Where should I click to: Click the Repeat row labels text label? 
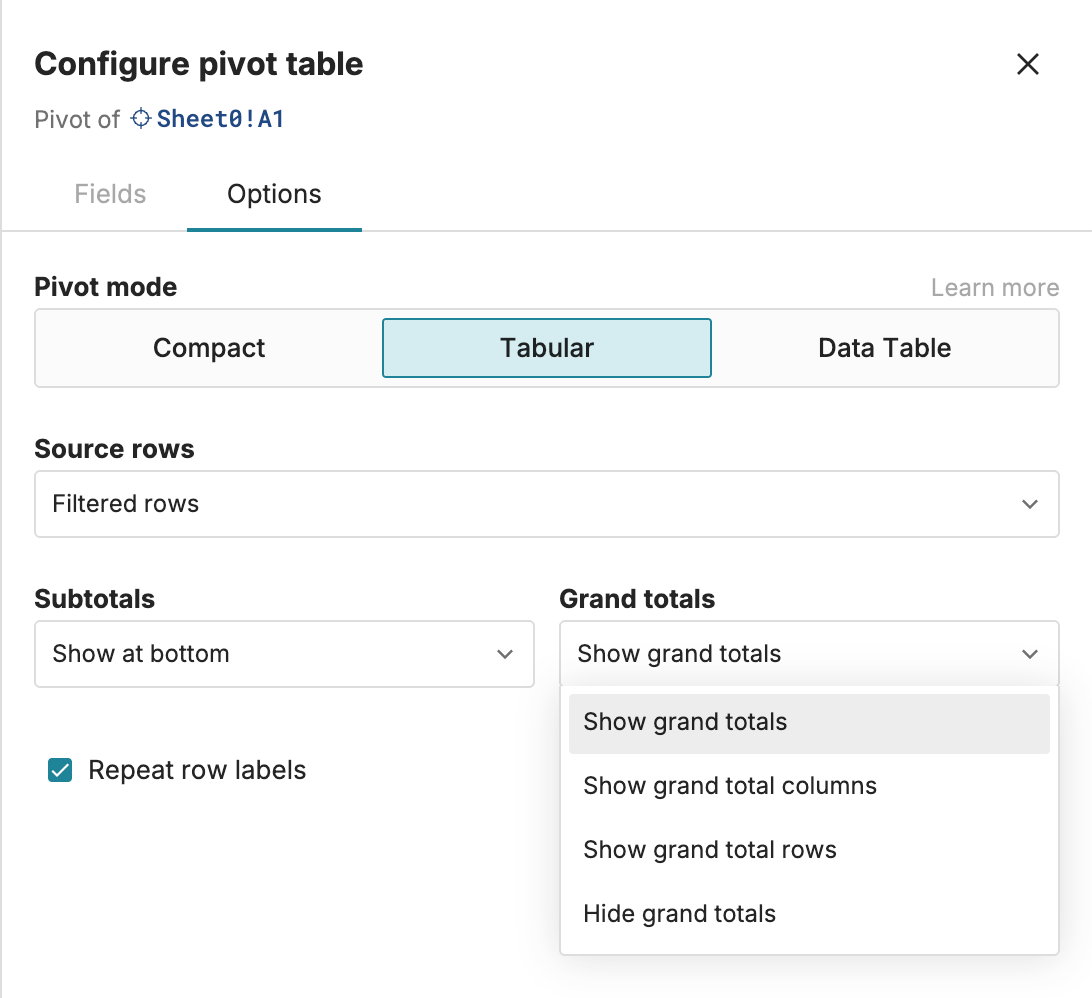(197, 770)
